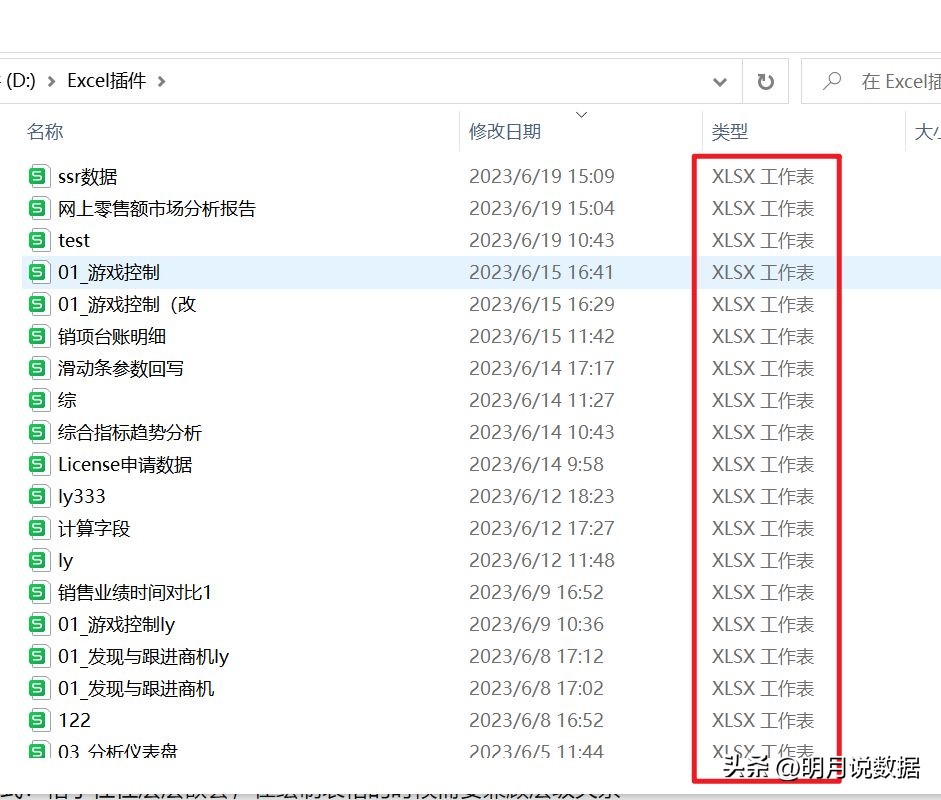
Task: Sort files by the 名称 column header
Action: pos(45,131)
